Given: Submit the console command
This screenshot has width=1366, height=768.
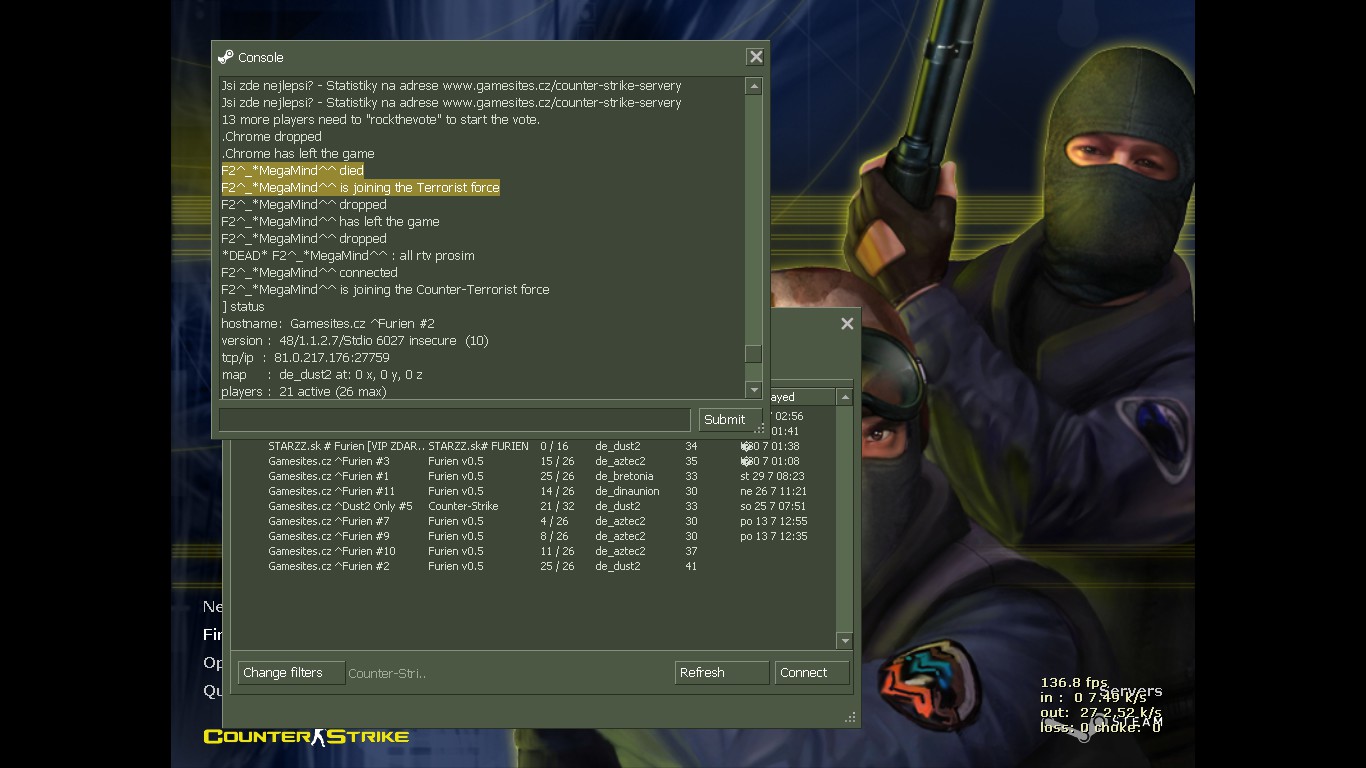Looking at the screenshot, I should coord(729,420).
